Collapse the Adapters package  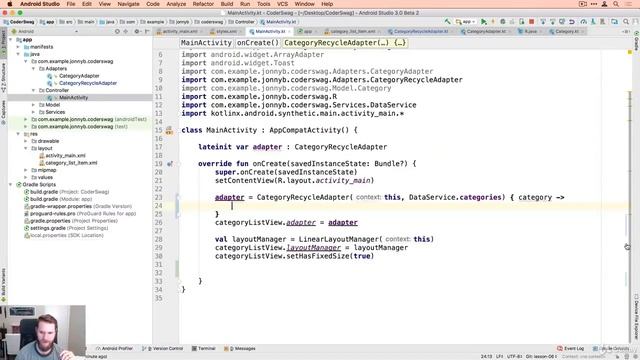tap(33, 69)
